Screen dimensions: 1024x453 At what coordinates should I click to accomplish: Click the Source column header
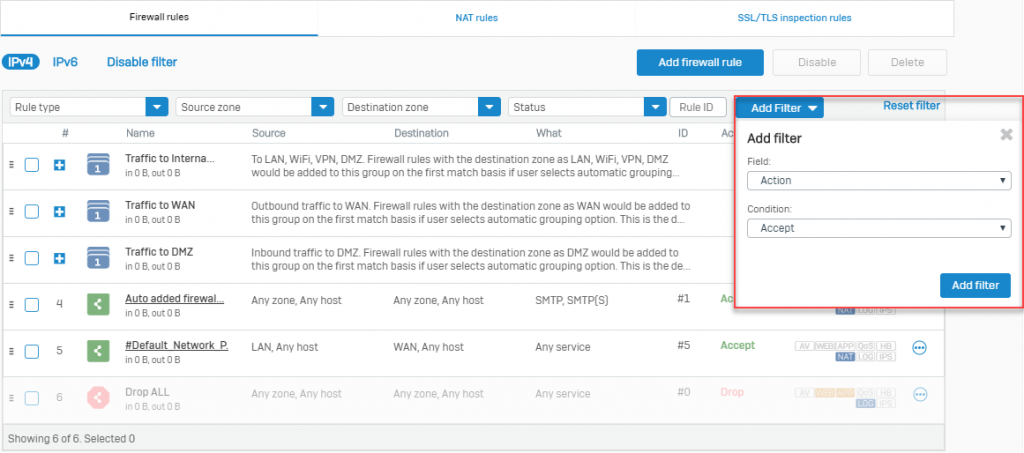pyautogui.click(x=268, y=133)
